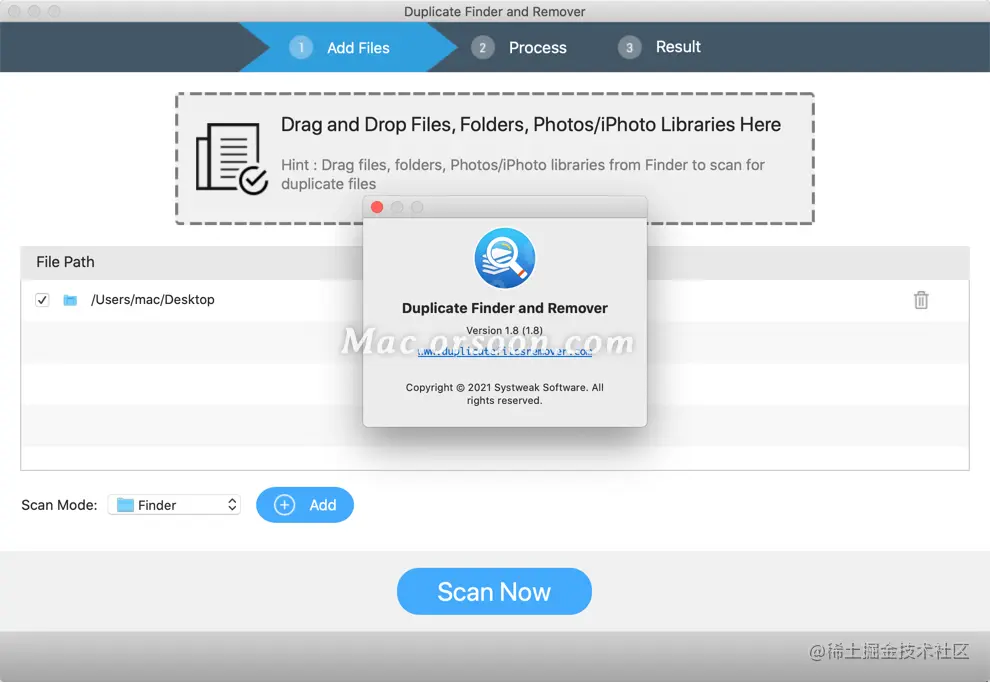Open the website link in About dialog
990x682 pixels.
tap(504, 352)
